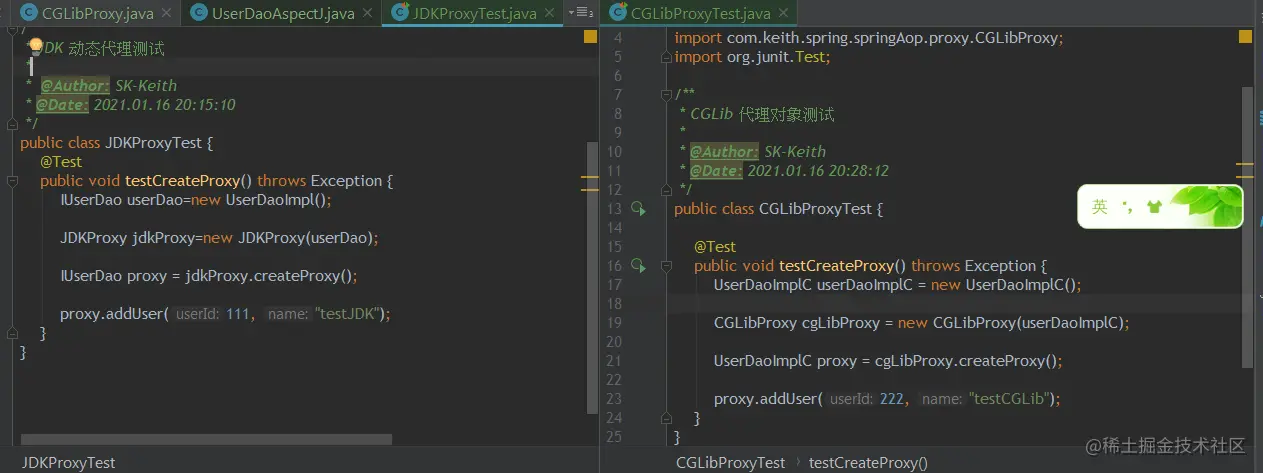Viewport: 1263px width, 473px height.
Task: Collapse the imports fold on line 5
Action: (666, 57)
